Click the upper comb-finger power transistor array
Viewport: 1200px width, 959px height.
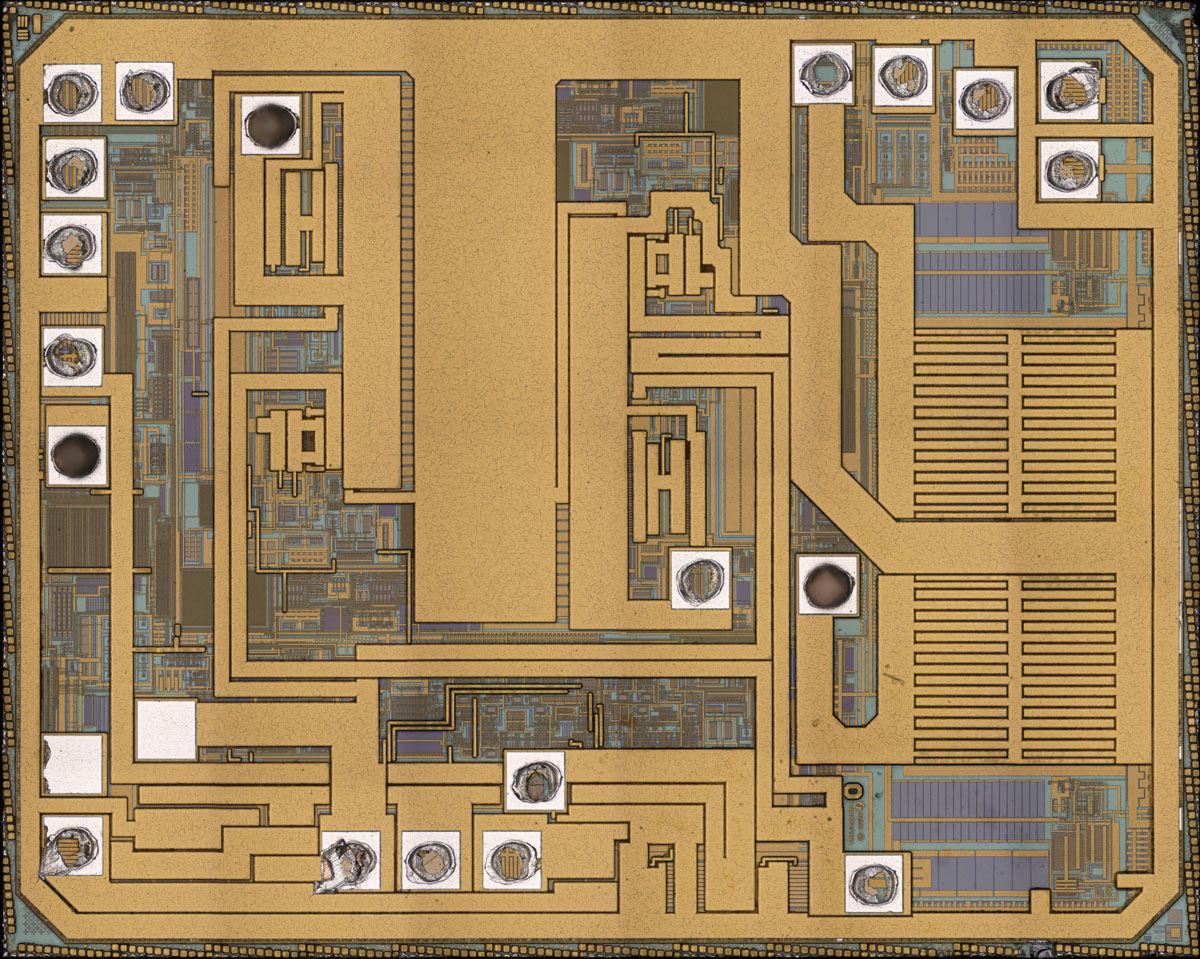point(1014,423)
